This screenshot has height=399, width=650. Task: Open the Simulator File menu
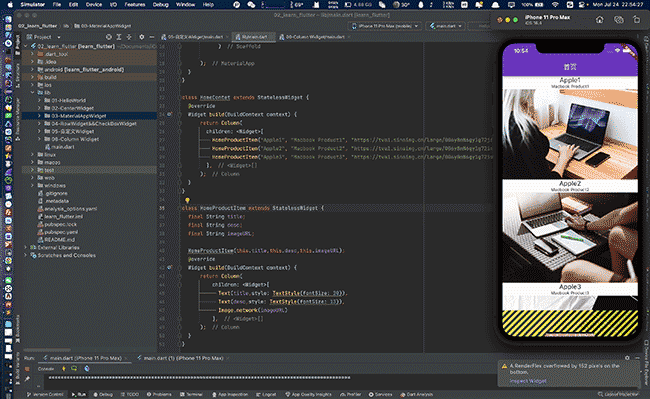coord(57,5)
